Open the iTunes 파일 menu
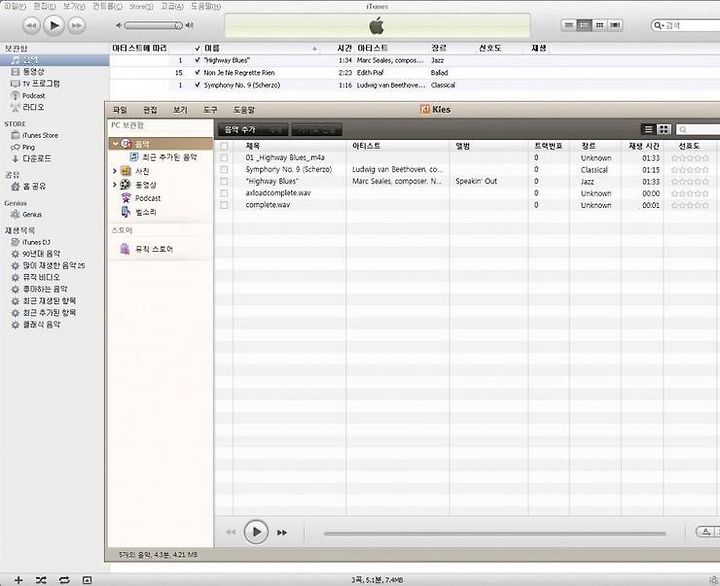Viewport: 720px width, 586px height. [x=15, y=6]
